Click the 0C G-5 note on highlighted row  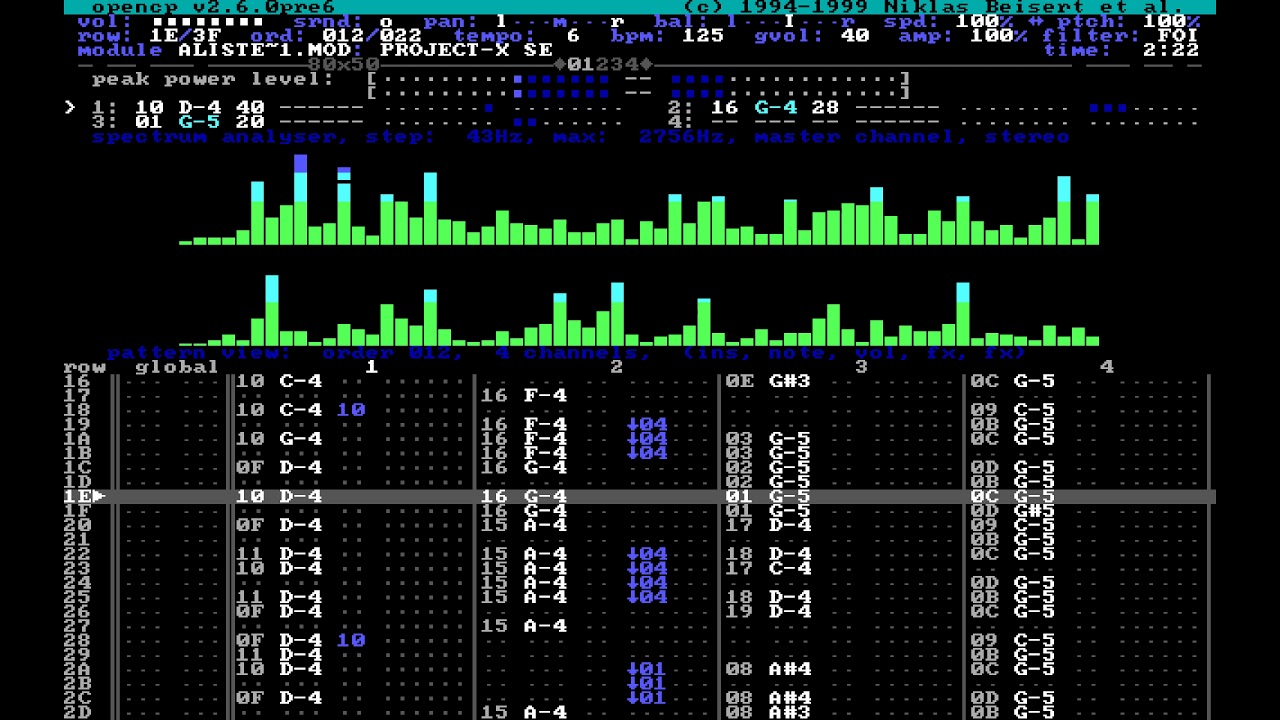click(1013, 496)
